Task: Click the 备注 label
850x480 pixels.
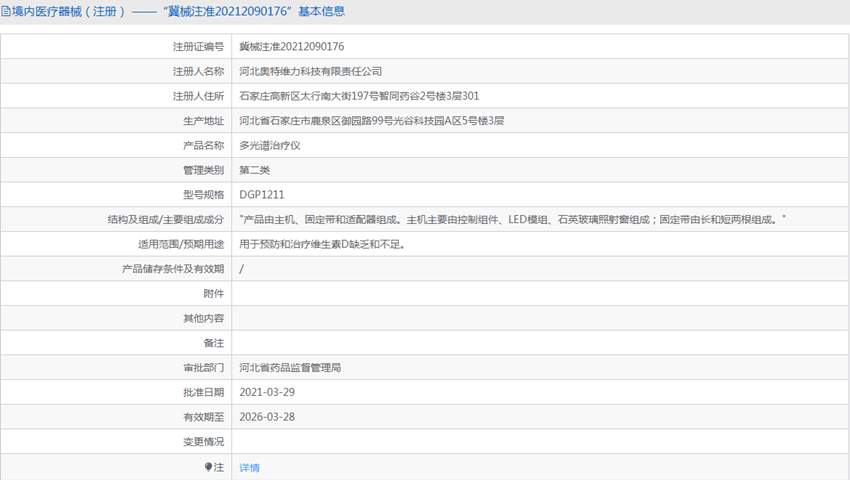Action: point(214,343)
